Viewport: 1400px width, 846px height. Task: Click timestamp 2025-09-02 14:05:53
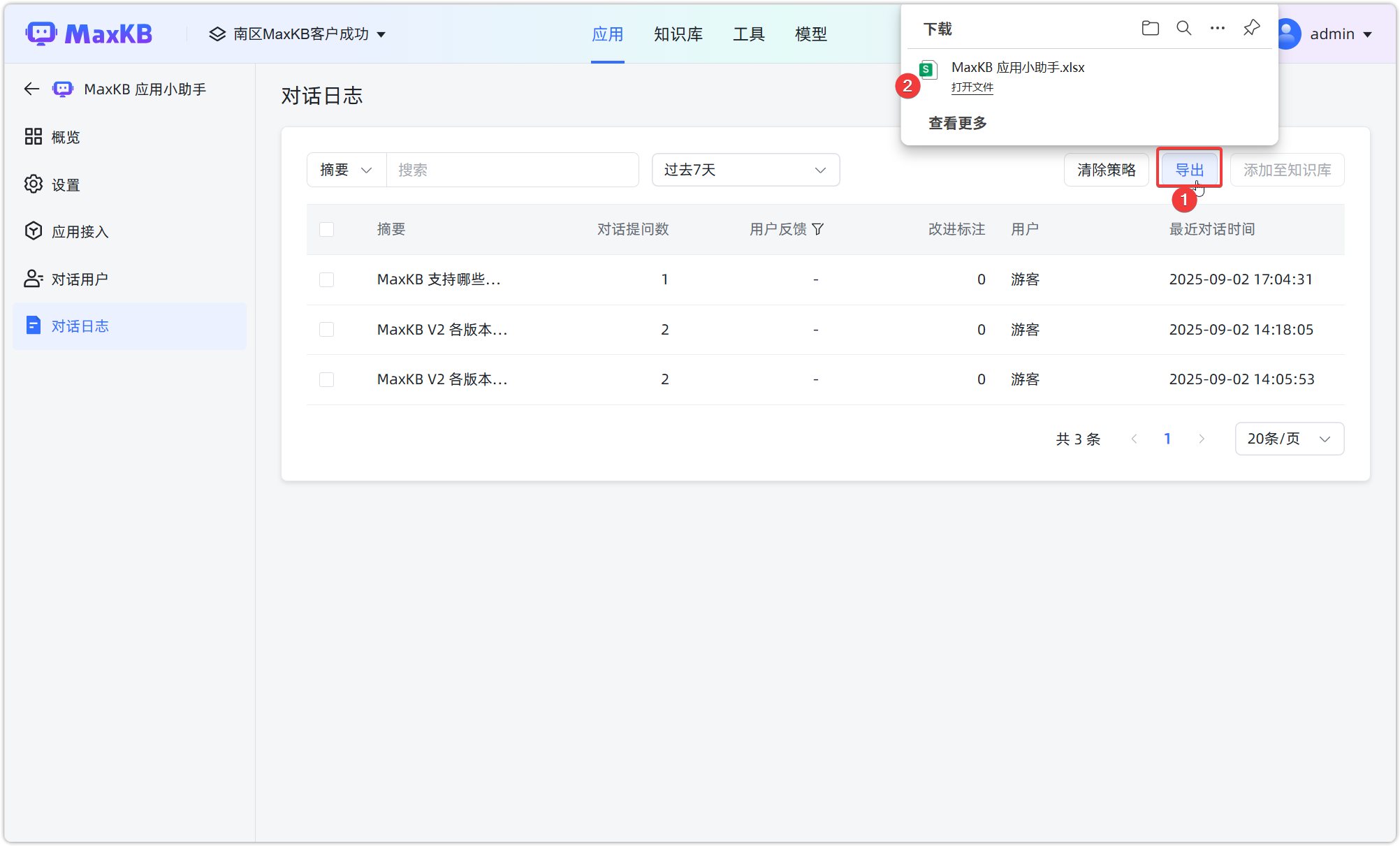point(1241,379)
